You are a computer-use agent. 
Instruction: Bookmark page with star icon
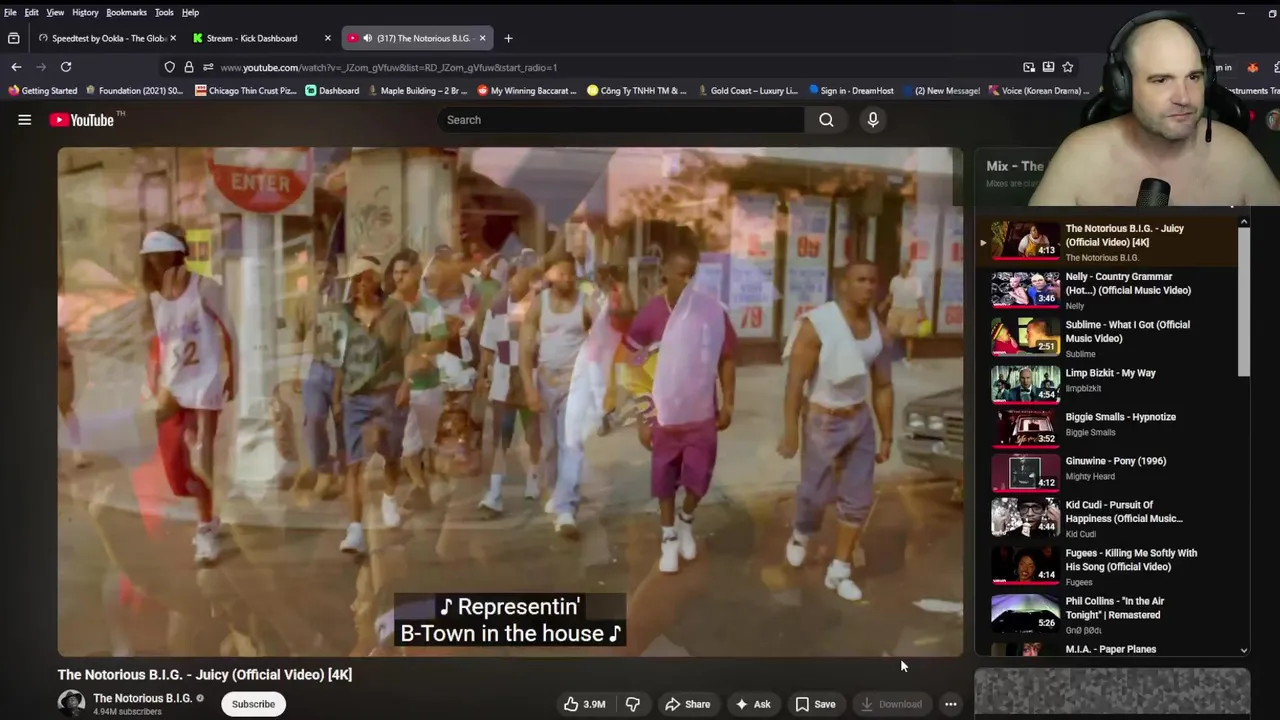1068,67
